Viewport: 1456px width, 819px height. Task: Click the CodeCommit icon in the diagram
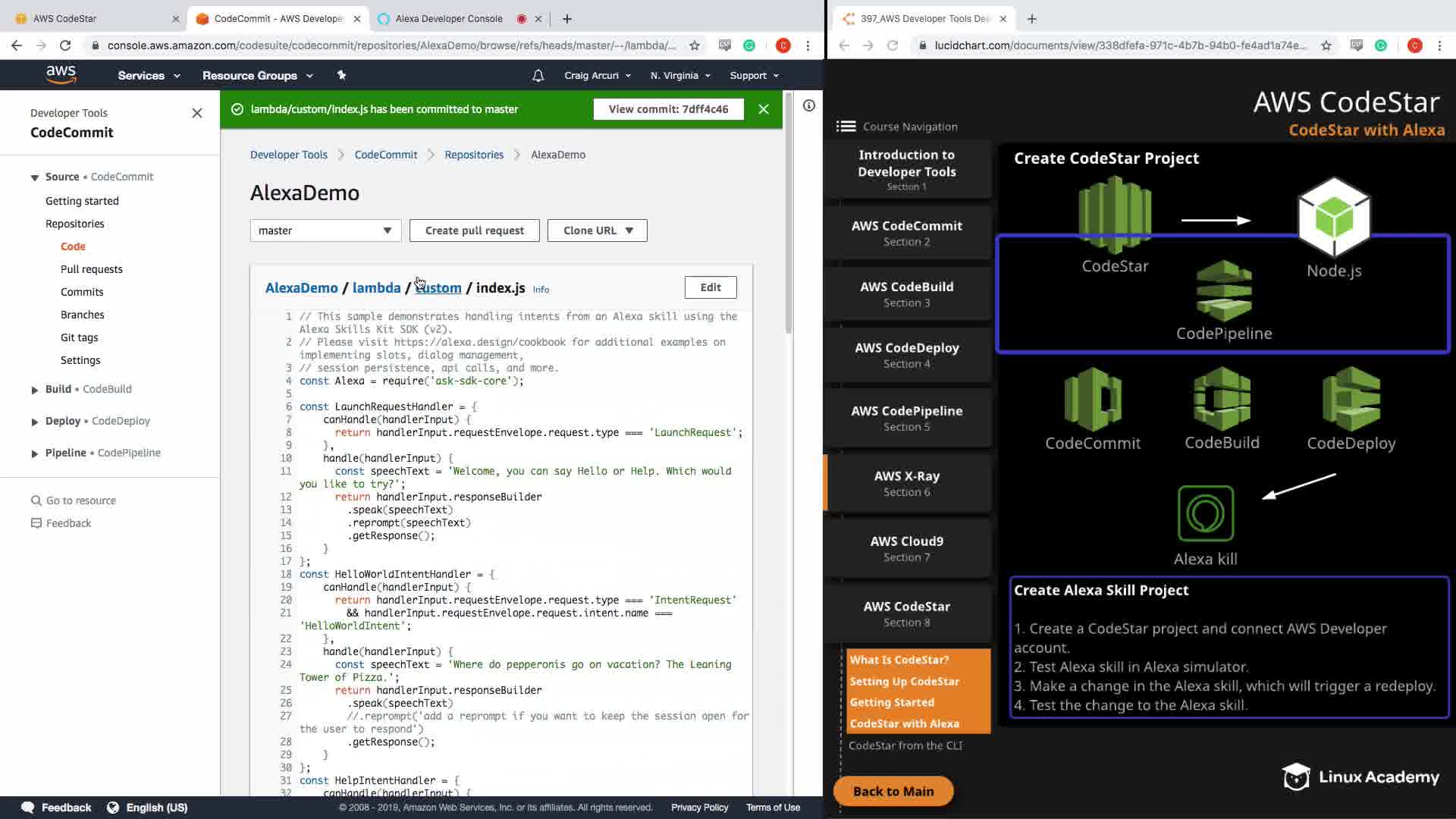tap(1092, 399)
